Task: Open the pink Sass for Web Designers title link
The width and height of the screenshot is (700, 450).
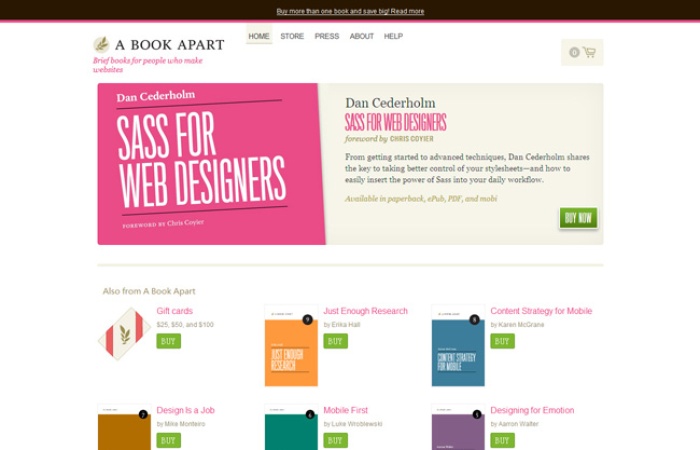Action: click(x=396, y=122)
